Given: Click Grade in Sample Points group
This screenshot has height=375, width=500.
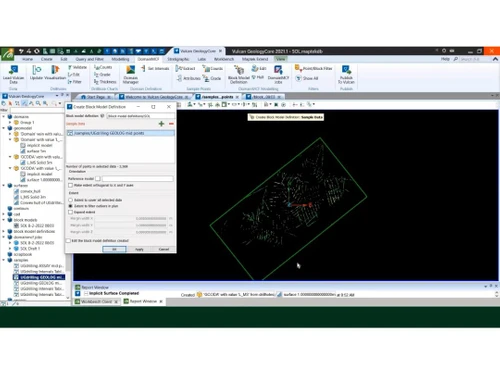Looking at the screenshot, I should coord(212,78).
